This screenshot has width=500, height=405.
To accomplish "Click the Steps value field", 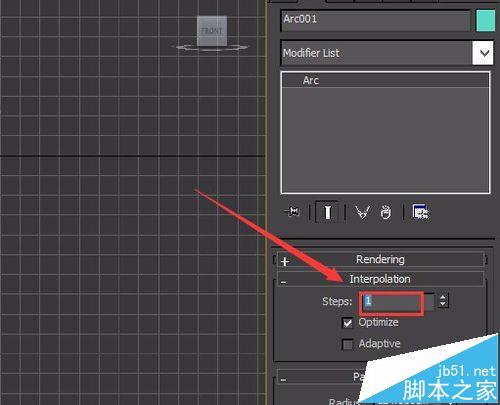I will 399,302.
